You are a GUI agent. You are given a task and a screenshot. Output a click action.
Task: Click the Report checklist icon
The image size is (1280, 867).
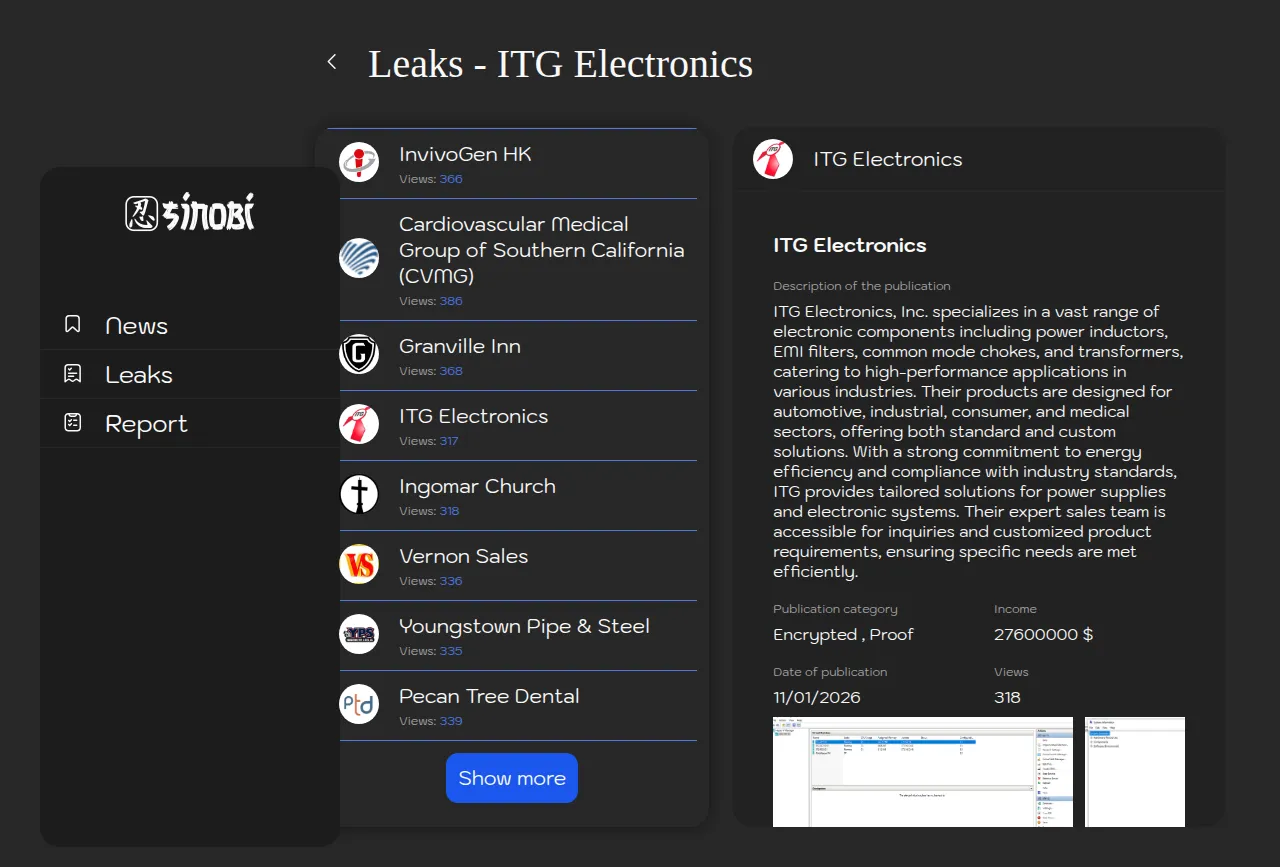coord(72,423)
